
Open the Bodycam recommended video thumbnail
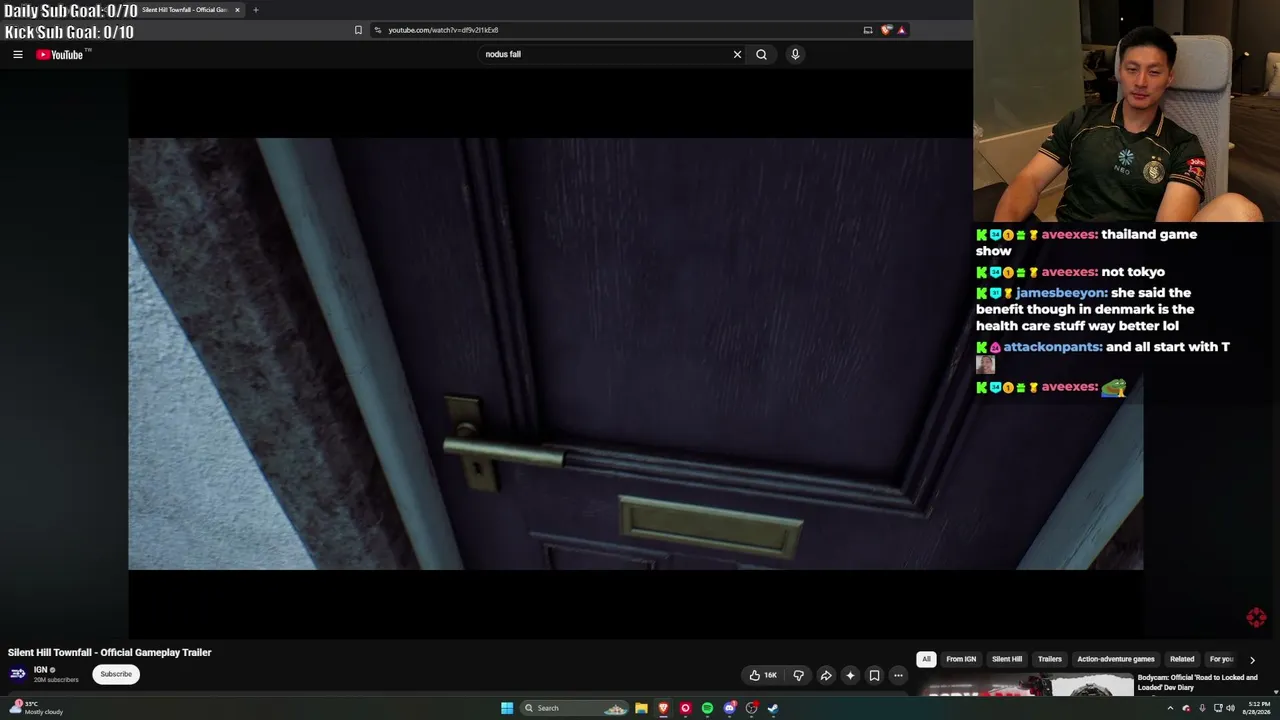click(x=1026, y=684)
